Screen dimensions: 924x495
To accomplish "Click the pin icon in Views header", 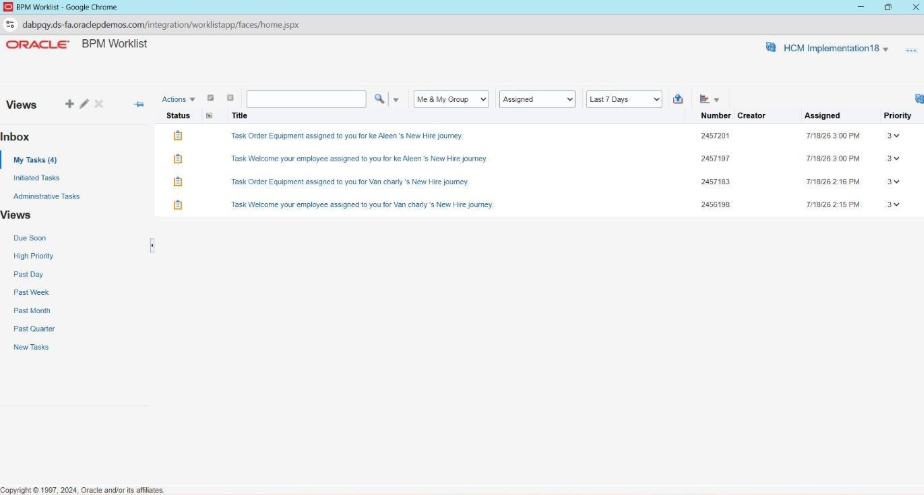I will [138, 104].
